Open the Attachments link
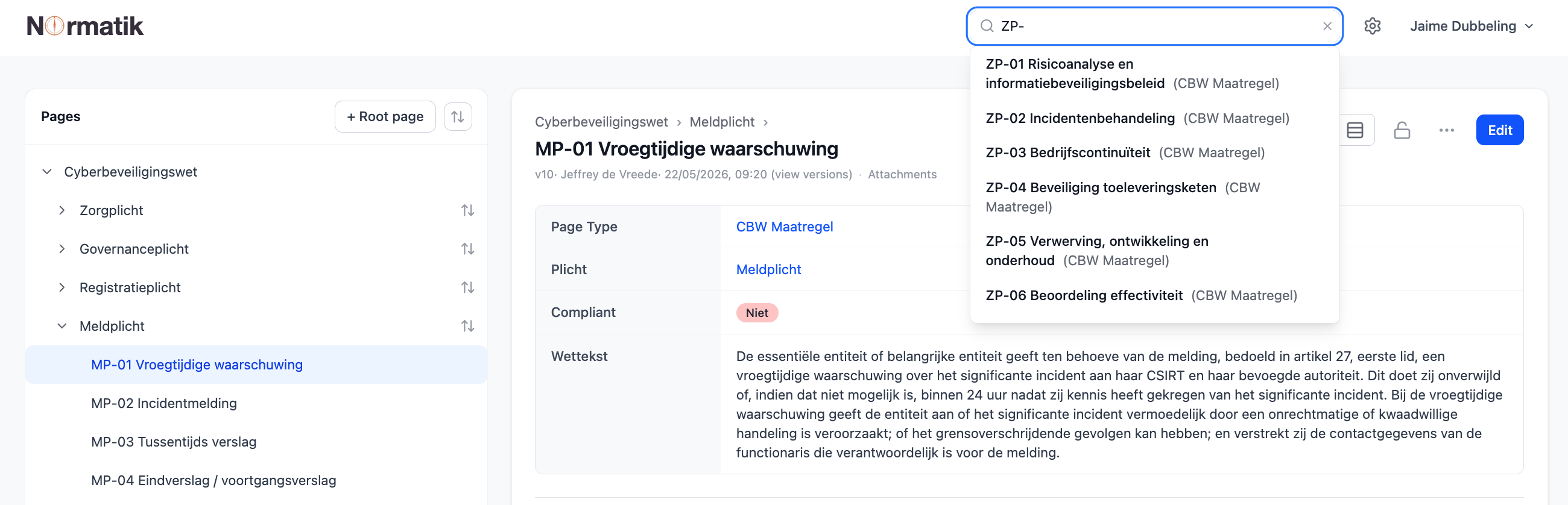The height and width of the screenshot is (505, 1568). pos(902,175)
